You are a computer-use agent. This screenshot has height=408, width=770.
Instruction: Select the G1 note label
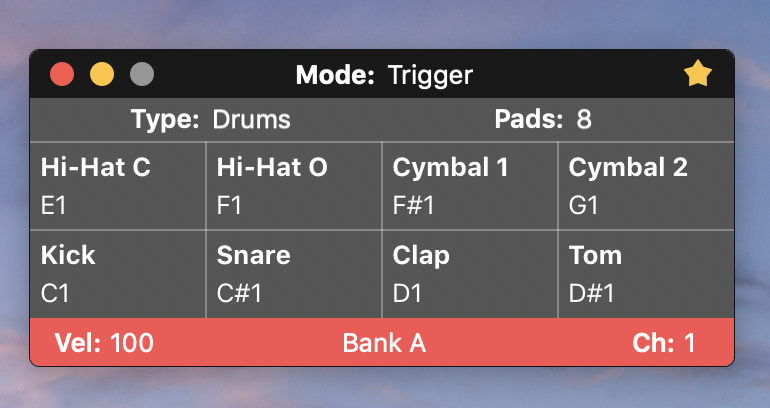tap(583, 205)
